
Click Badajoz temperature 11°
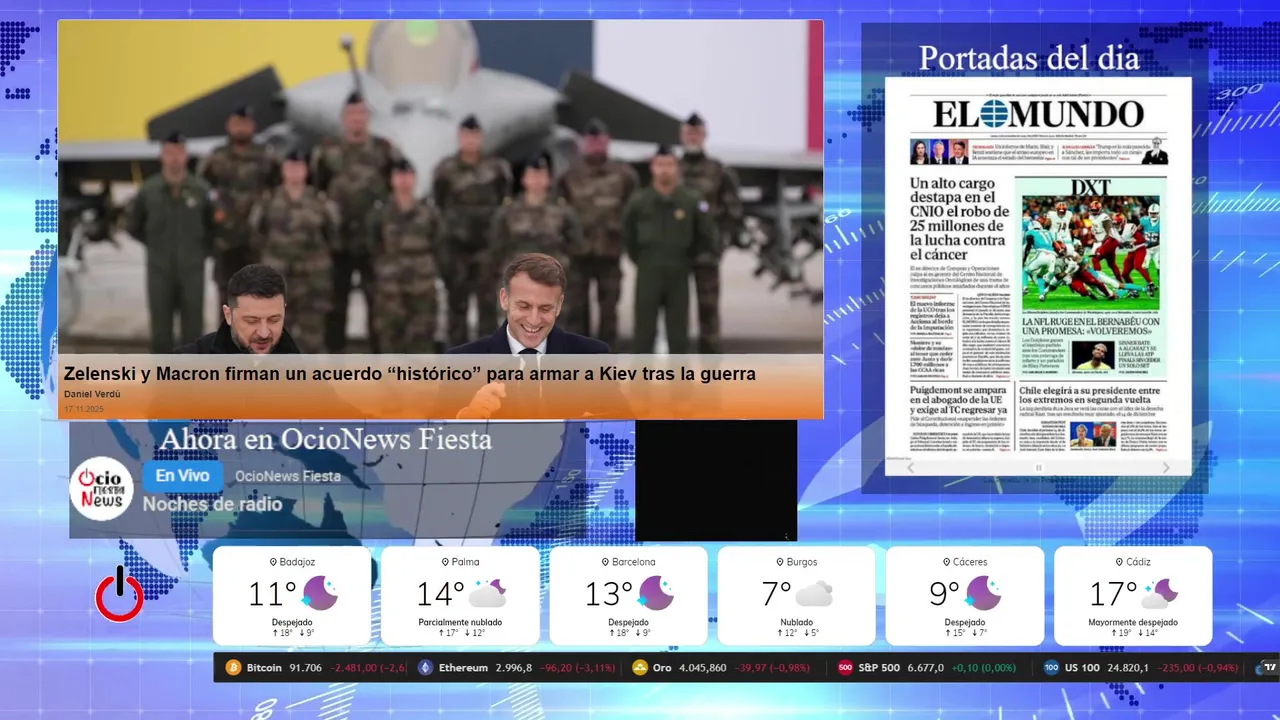(x=272, y=594)
